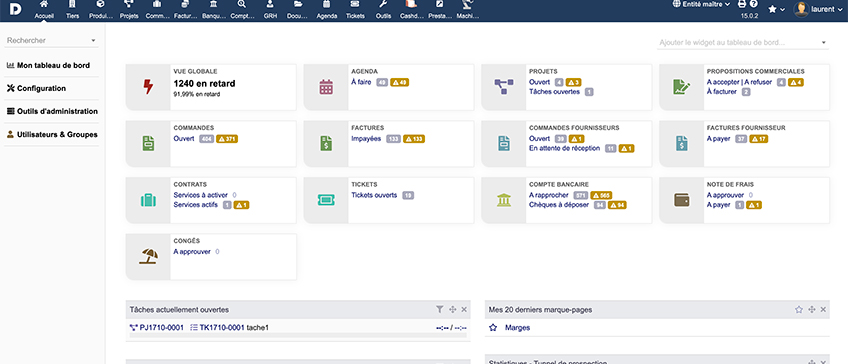The width and height of the screenshot is (848, 364).
Task: Open the À faire link in Agenda
Action: (361, 82)
